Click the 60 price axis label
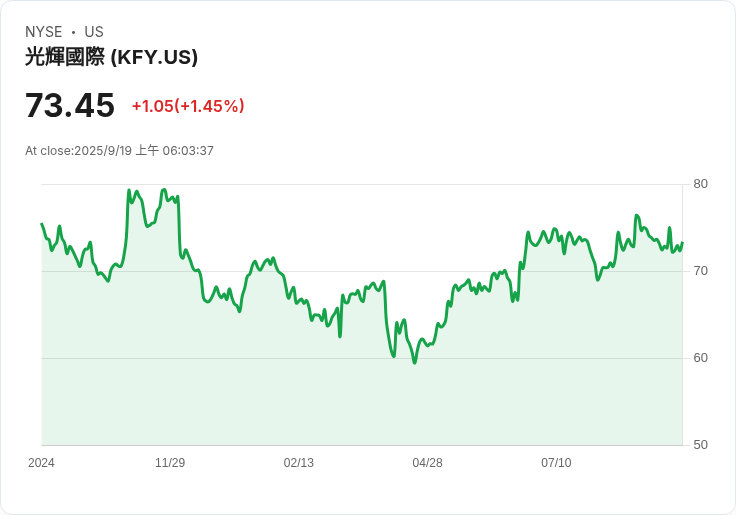 click(700, 358)
